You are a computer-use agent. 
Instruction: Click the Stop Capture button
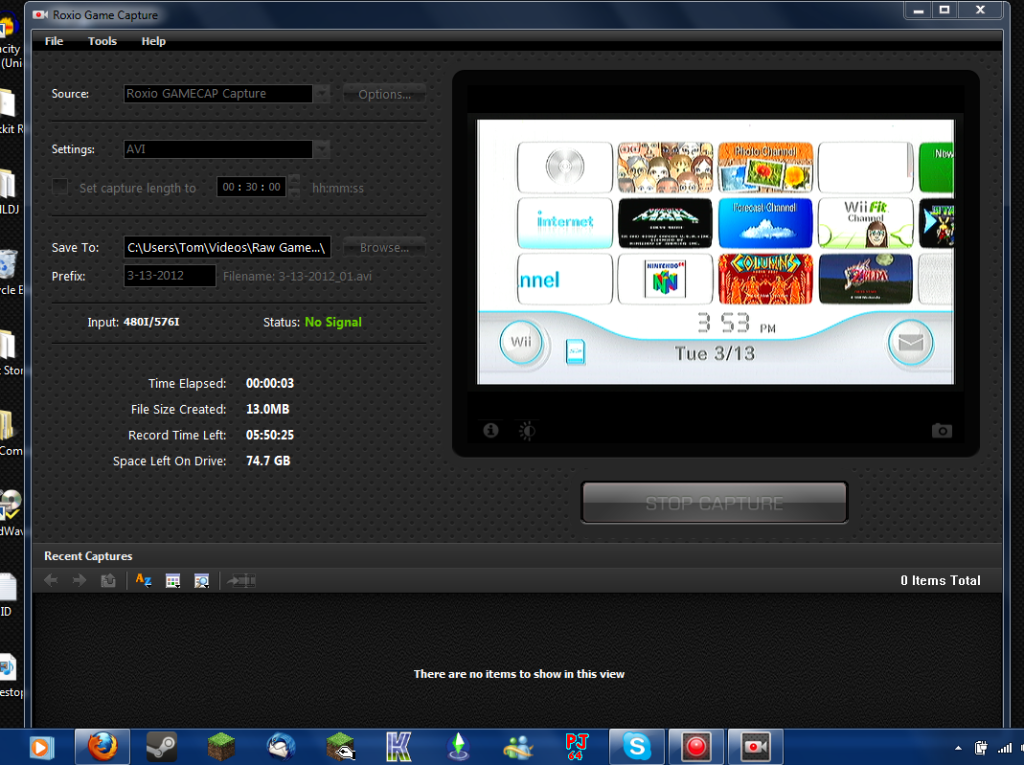click(x=714, y=503)
